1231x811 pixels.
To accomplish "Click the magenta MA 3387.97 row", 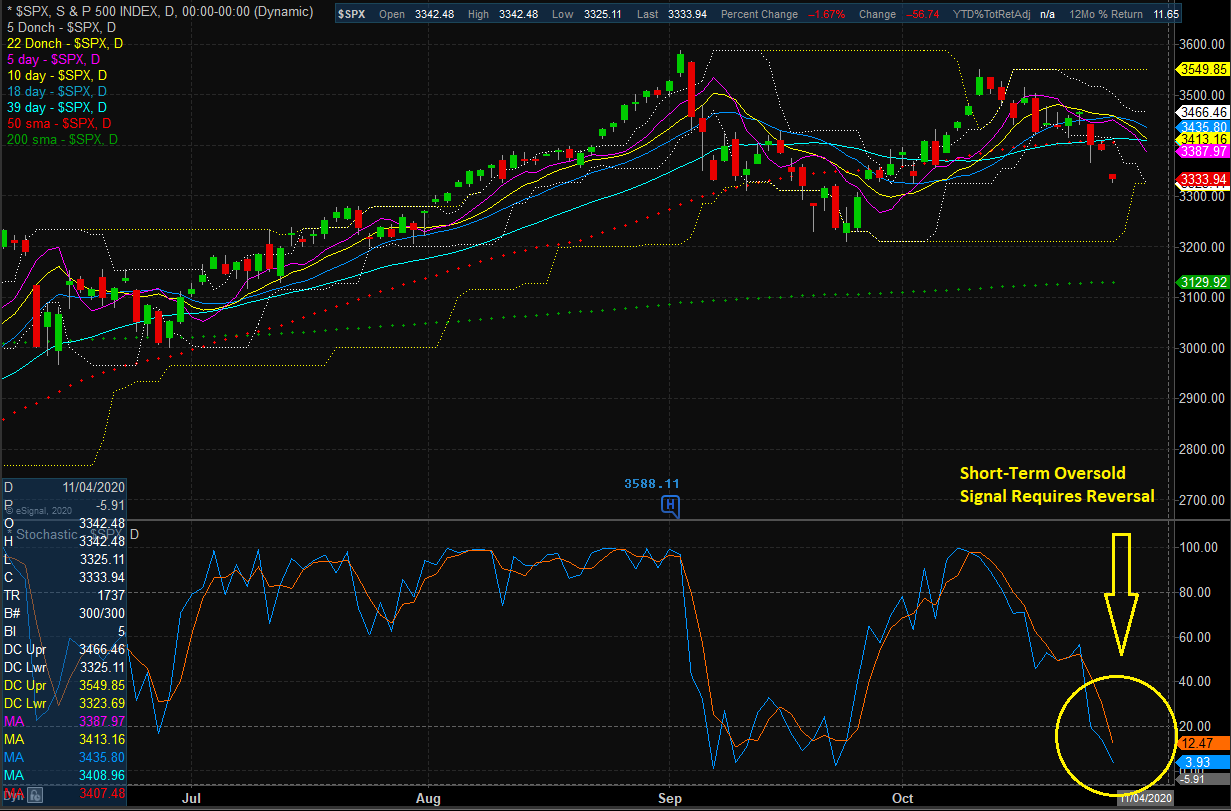I will click(63, 720).
